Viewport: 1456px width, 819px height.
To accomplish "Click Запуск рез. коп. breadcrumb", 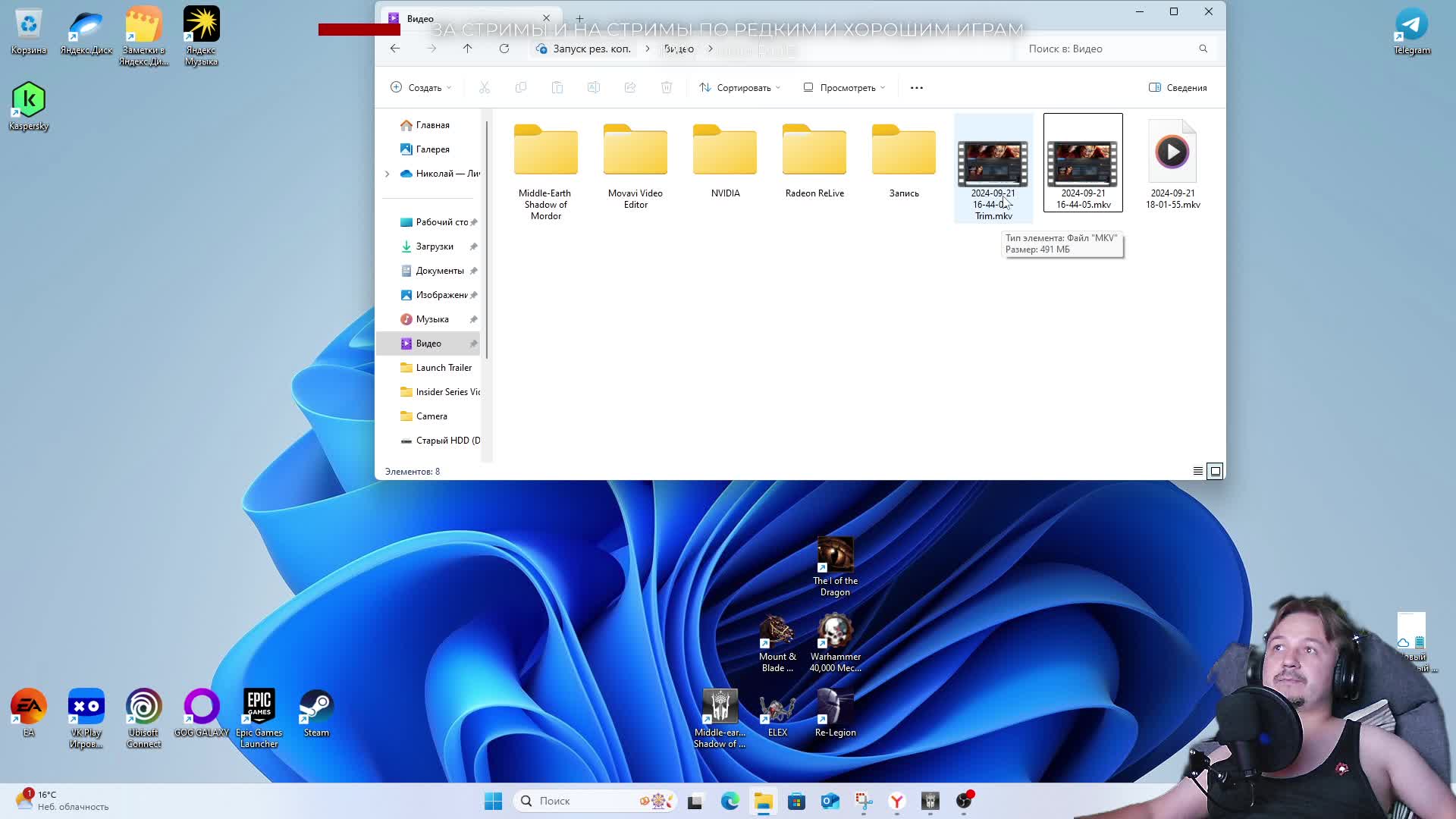I will point(591,49).
